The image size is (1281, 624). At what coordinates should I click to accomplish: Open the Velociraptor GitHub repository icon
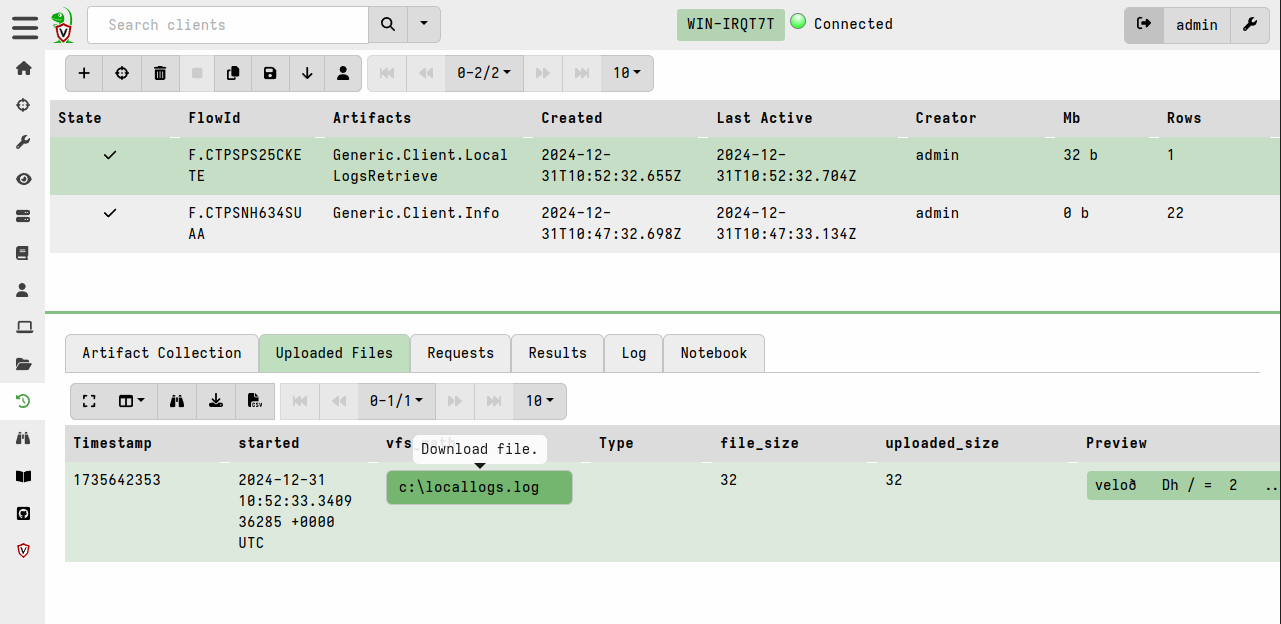[x=23, y=513]
